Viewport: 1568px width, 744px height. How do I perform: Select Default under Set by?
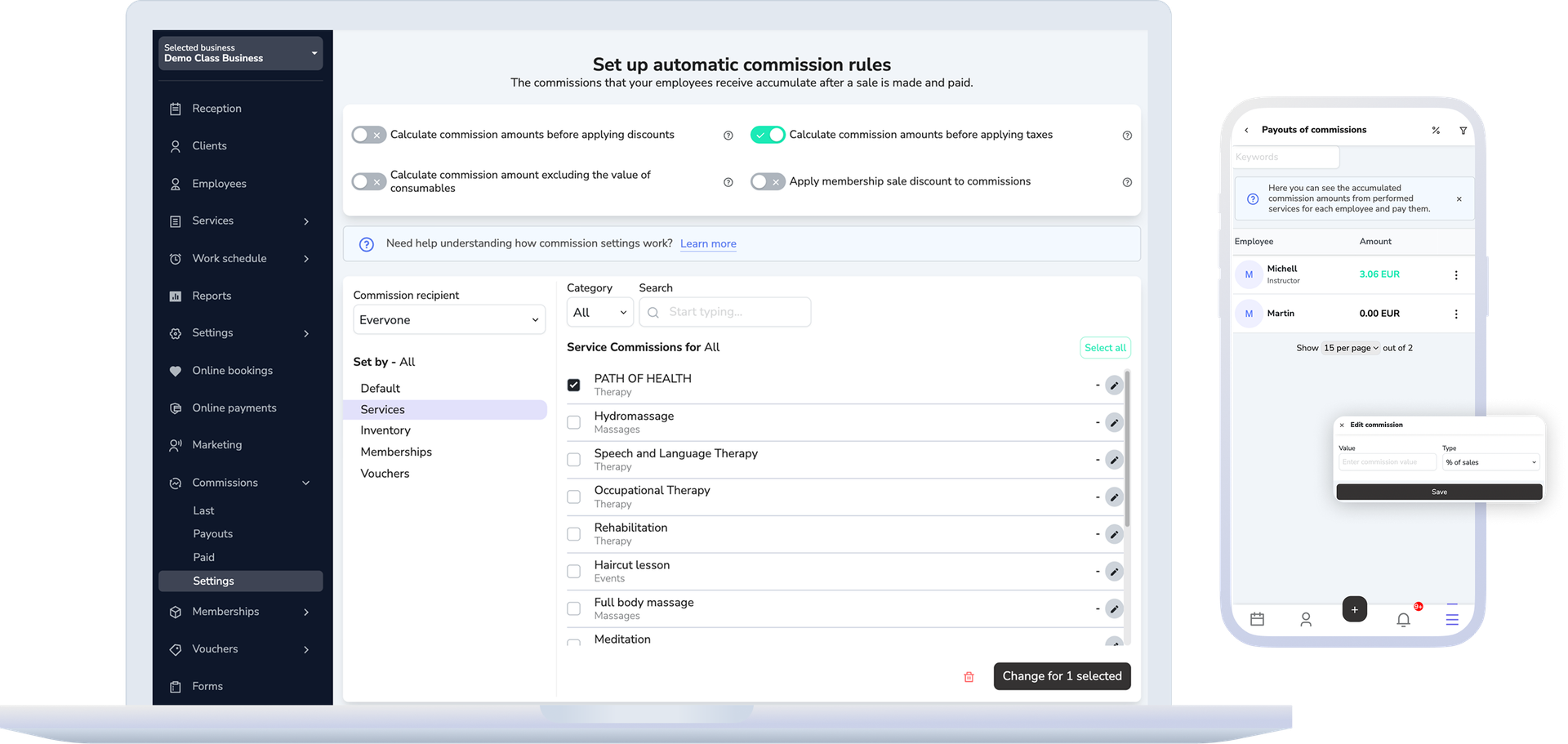click(381, 389)
